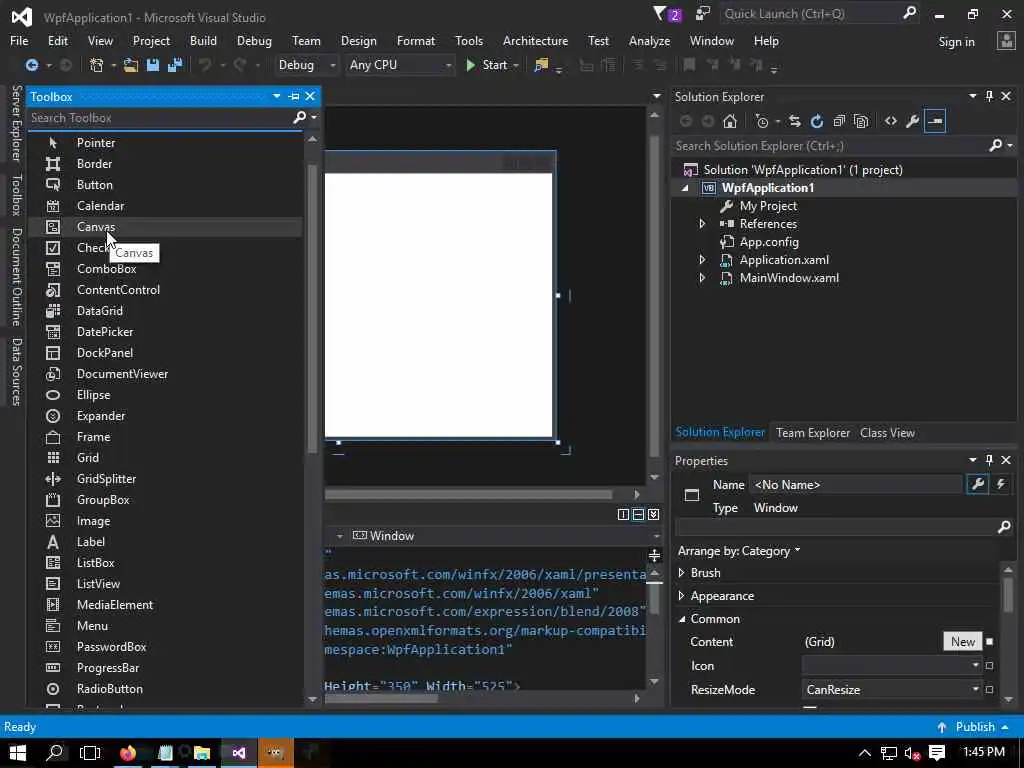Image resolution: width=1024 pixels, height=768 pixels.
Task: Expand the Appearance property category
Action: point(681,596)
